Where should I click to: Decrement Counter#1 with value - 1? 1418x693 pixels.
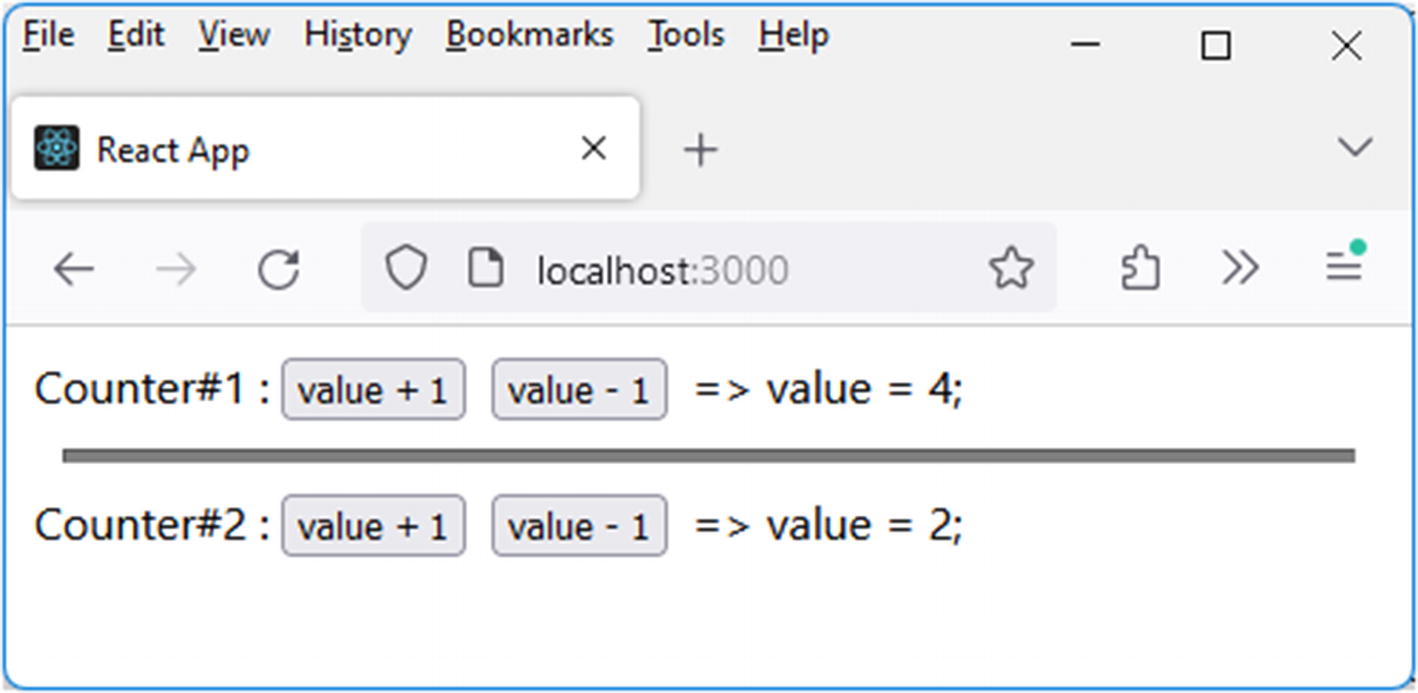[579, 390]
